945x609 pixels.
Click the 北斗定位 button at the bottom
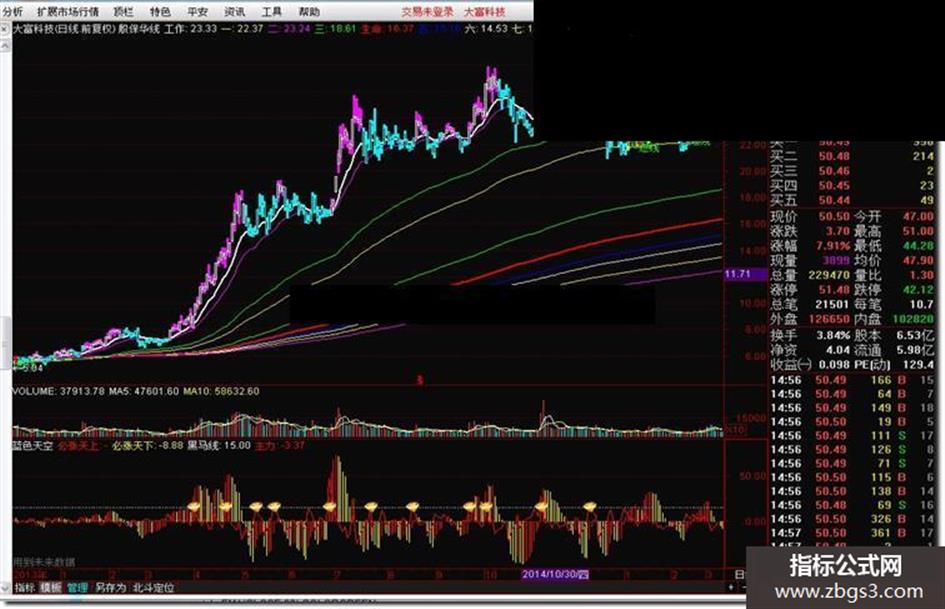click(x=153, y=587)
